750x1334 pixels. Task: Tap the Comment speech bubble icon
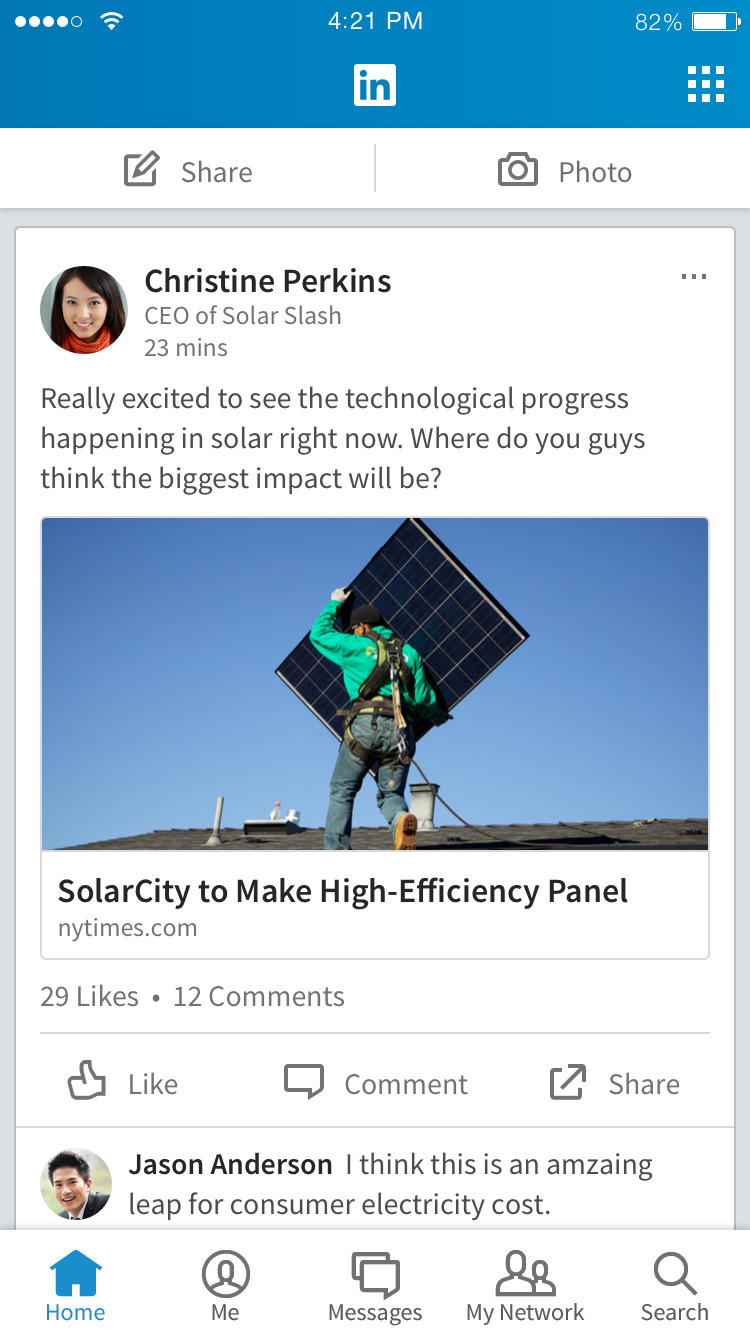pos(304,1083)
